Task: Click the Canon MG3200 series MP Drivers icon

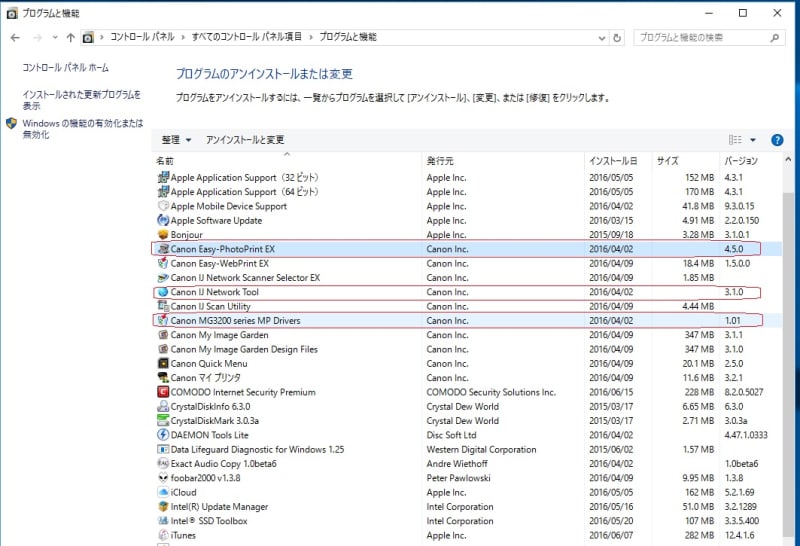Action: (x=163, y=320)
